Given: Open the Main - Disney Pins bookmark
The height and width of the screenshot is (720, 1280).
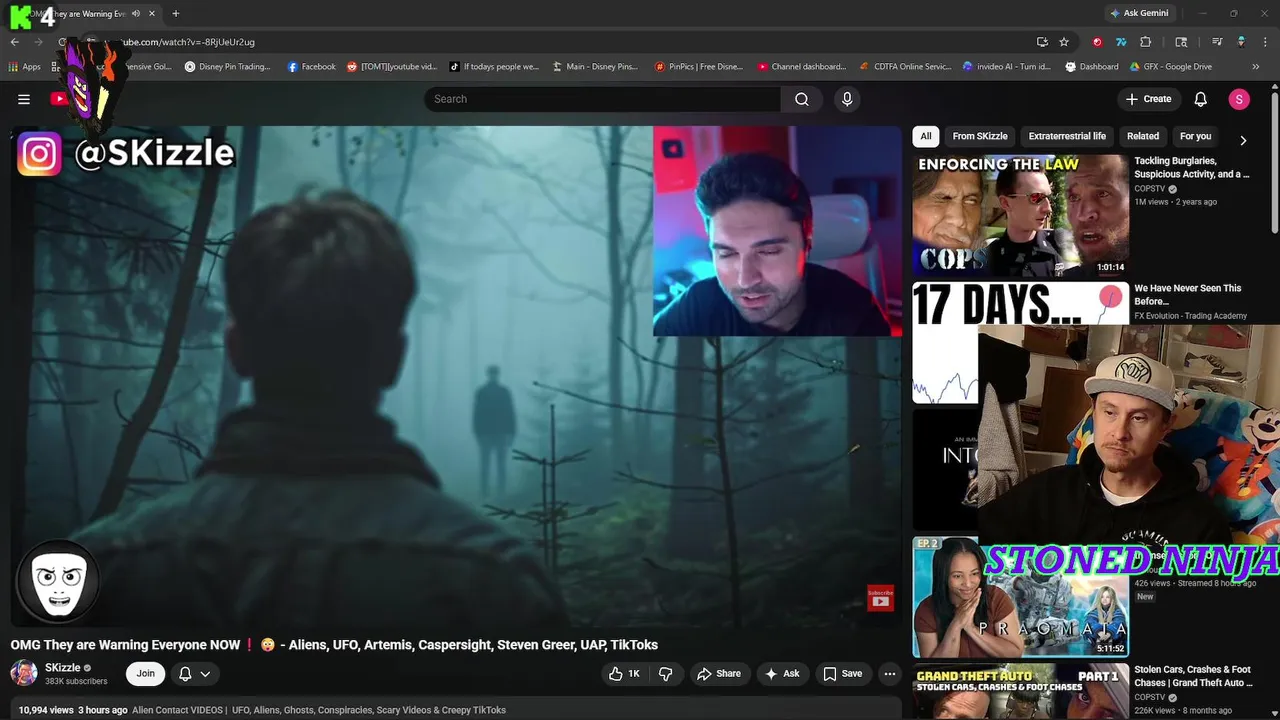Looking at the screenshot, I should tap(595, 67).
